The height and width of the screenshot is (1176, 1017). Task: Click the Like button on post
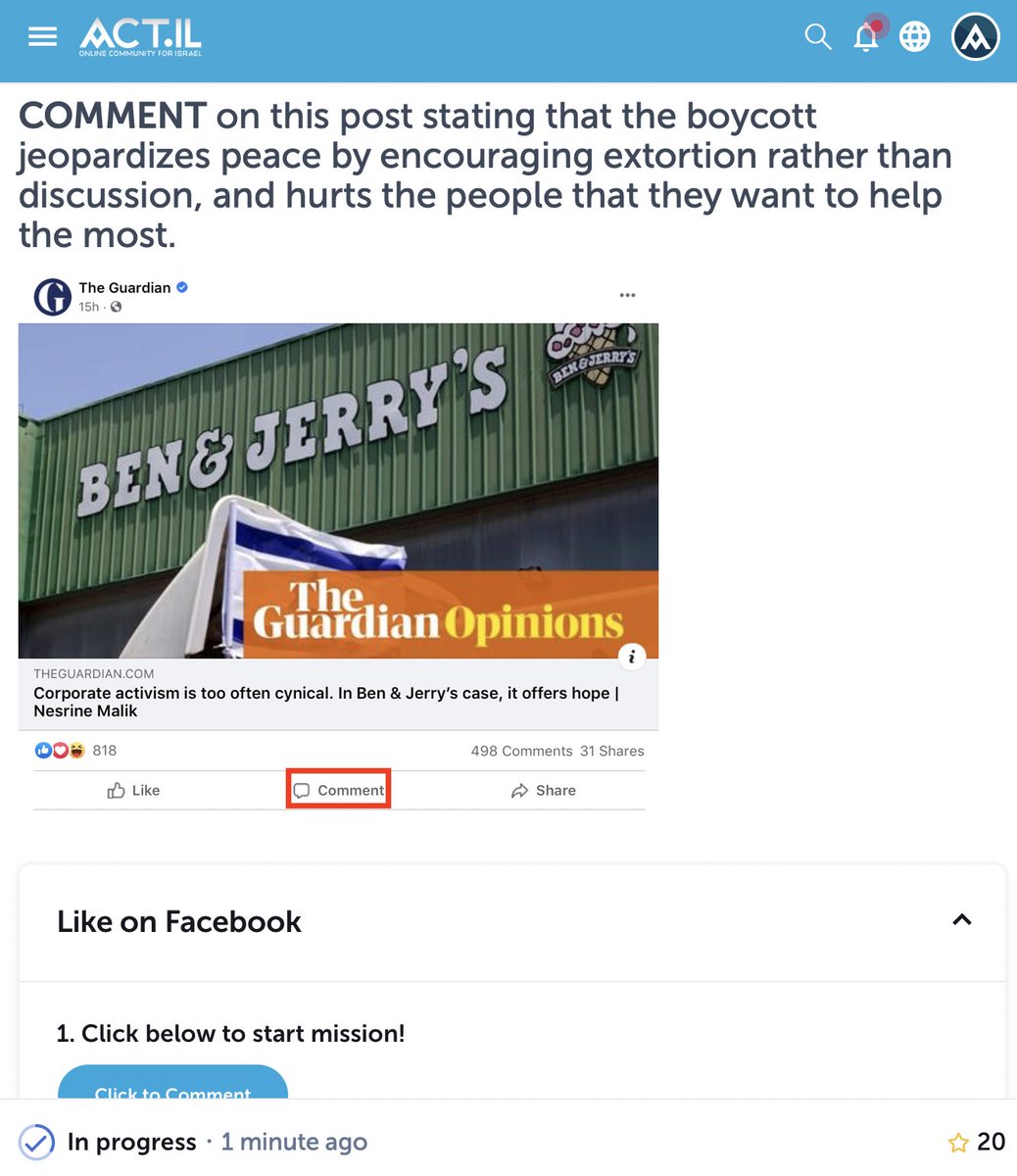pyautogui.click(x=133, y=791)
